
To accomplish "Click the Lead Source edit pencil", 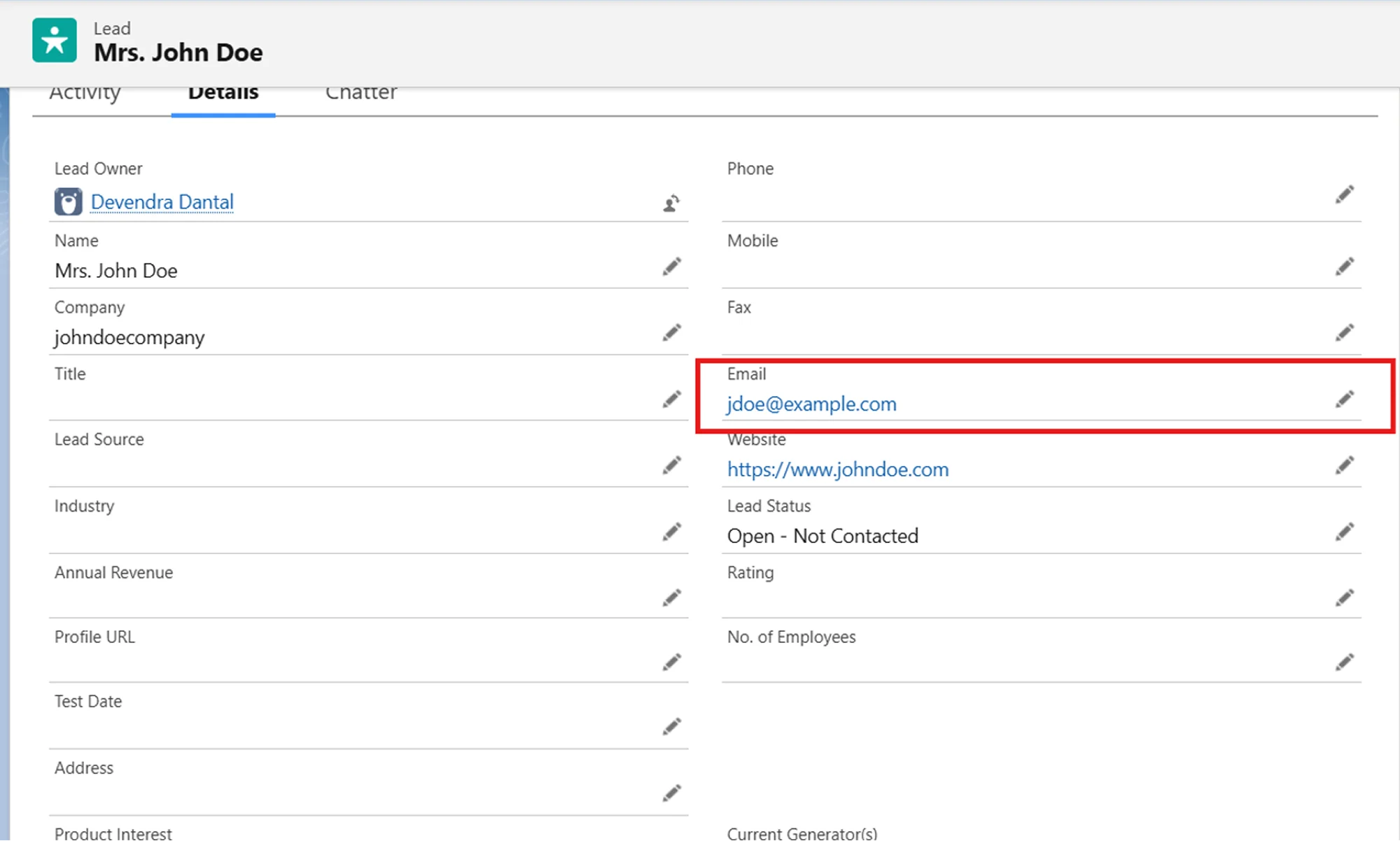I will [x=671, y=466].
